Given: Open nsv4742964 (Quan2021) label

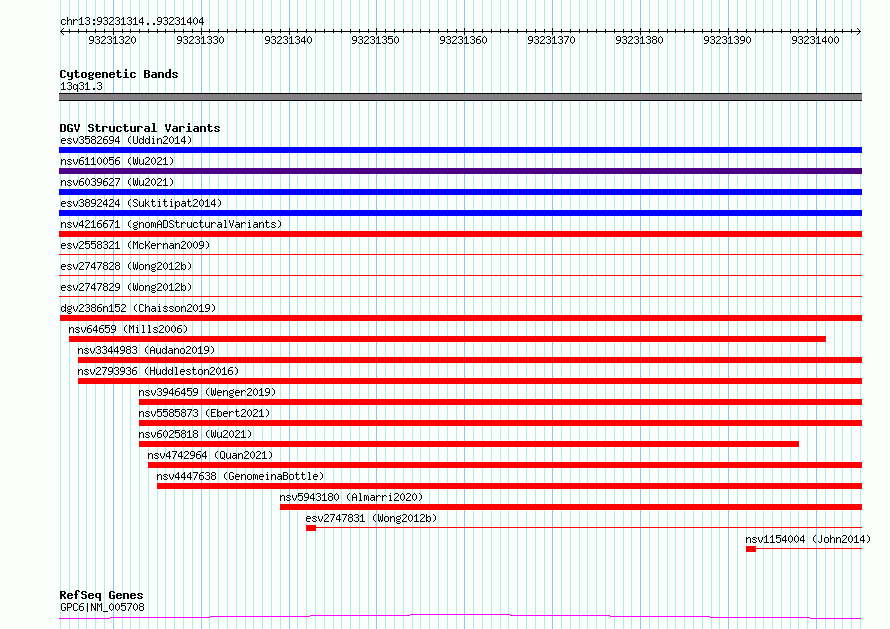Looking at the screenshot, I should tap(210, 455).
